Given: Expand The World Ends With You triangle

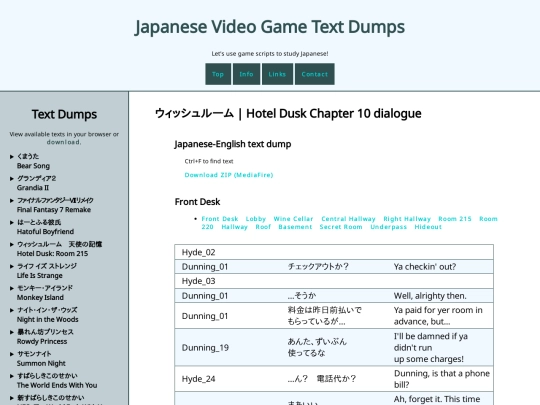Looking at the screenshot, I should pyautogui.click(x=12, y=376).
